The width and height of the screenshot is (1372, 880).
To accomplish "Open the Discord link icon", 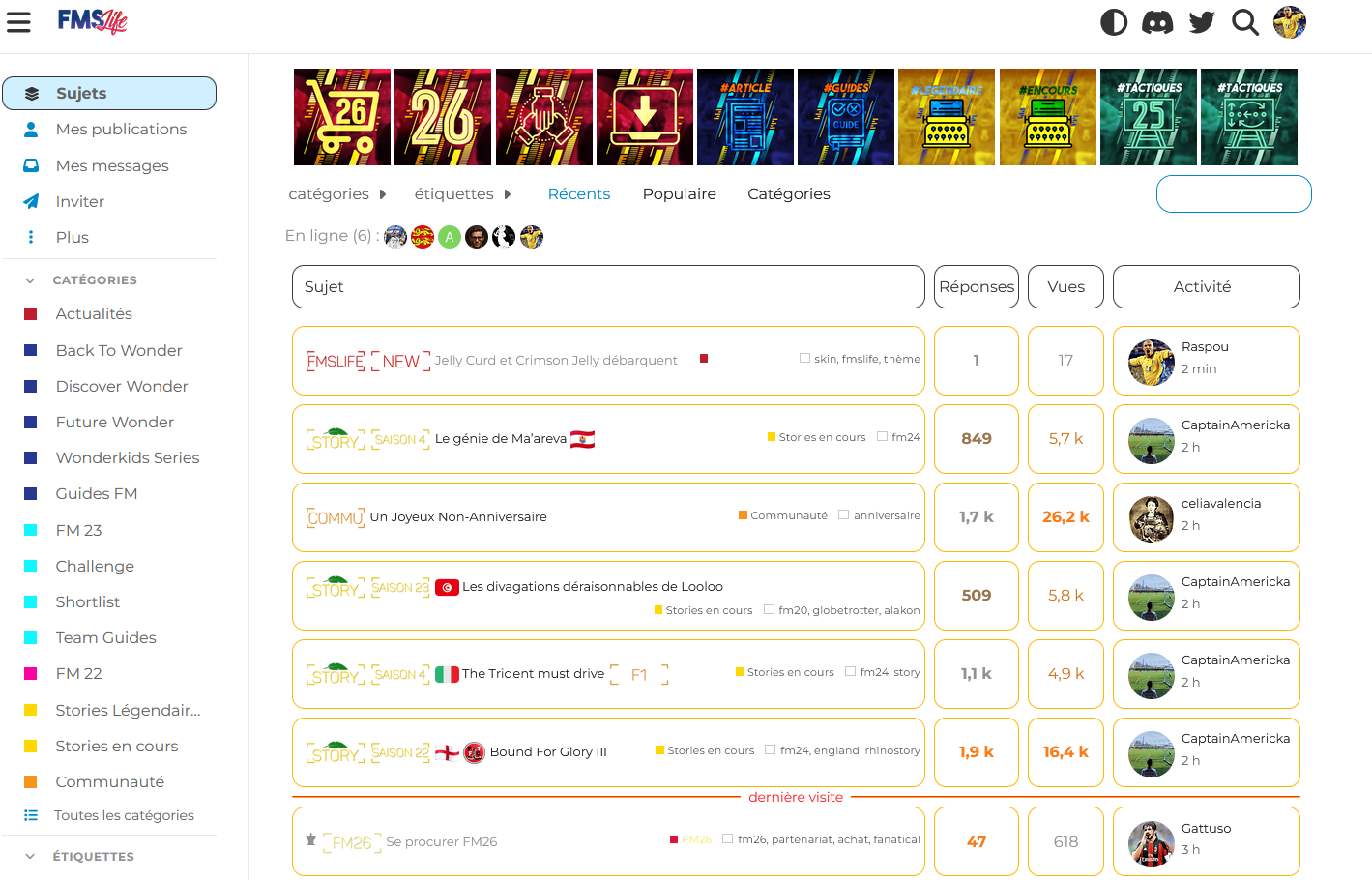I will click(1157, 22).
